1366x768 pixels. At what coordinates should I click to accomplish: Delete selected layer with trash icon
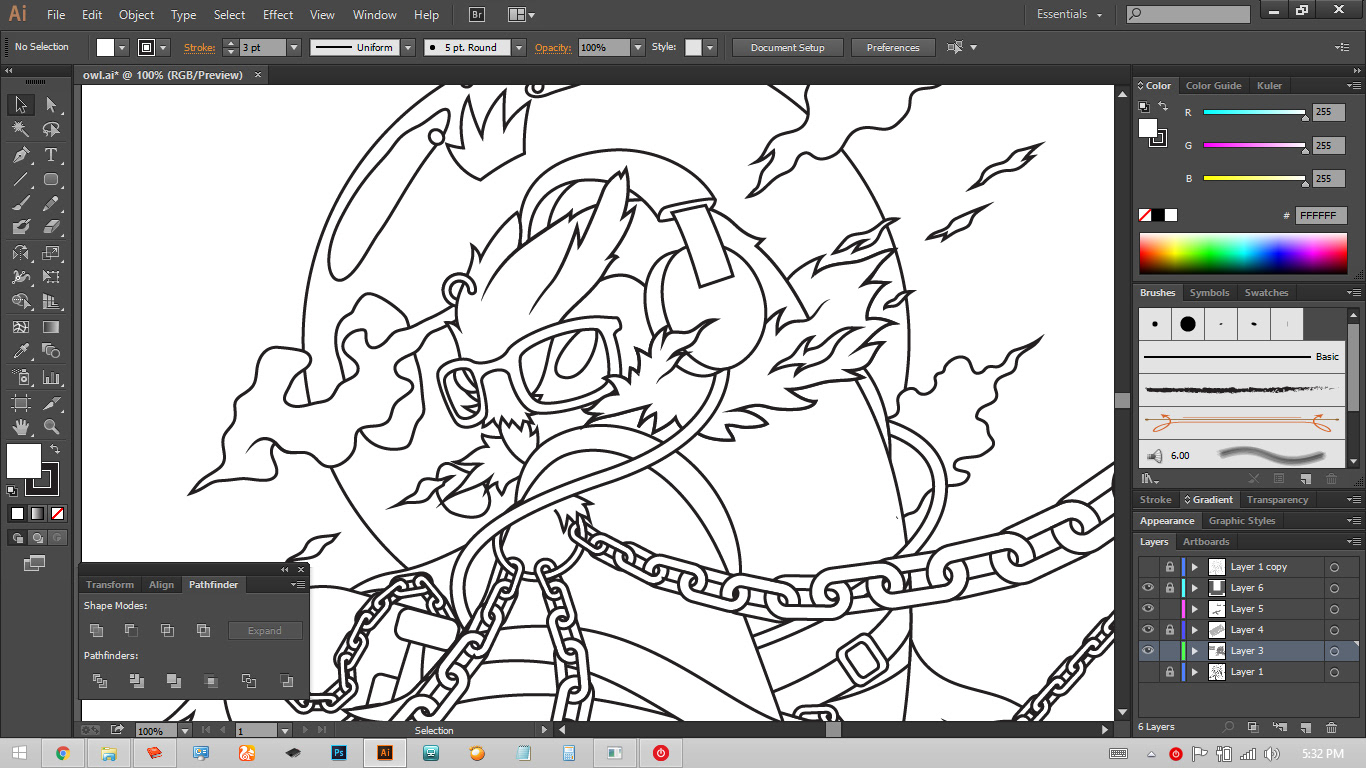1331,727
